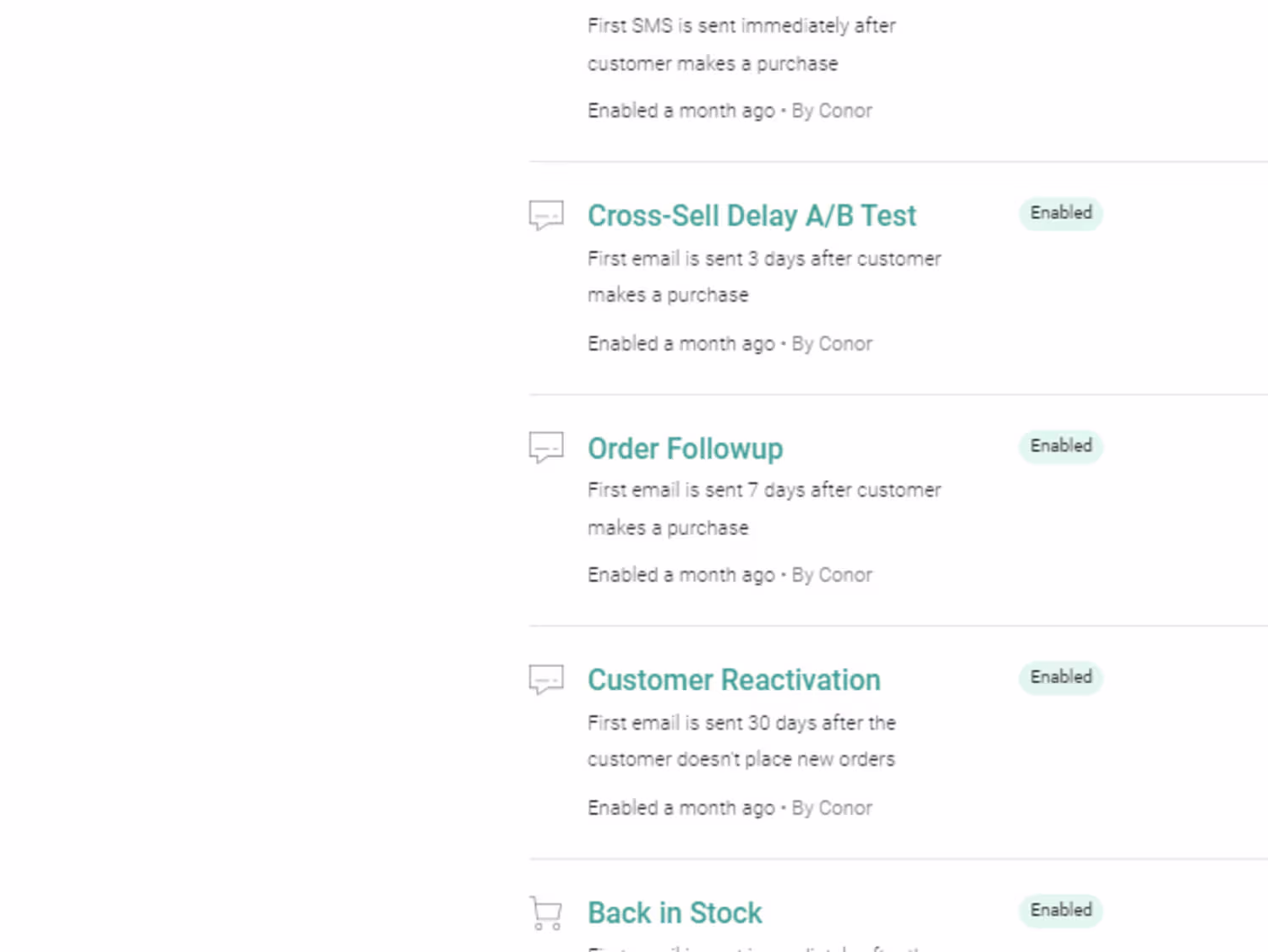Click the shopping cart icon for Back in Stock

tap(546, 913)
